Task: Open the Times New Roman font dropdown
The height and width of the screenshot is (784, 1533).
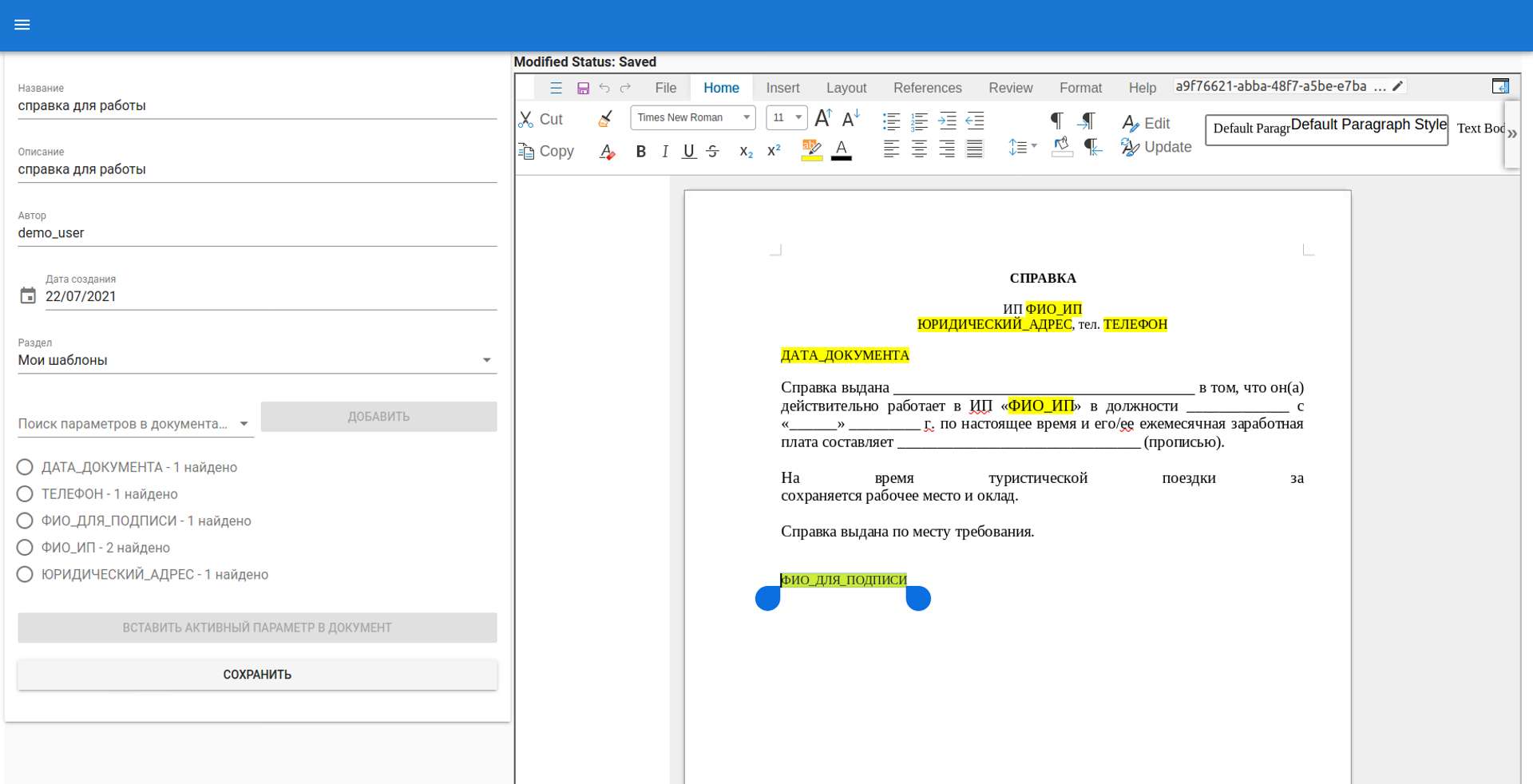Action: (692, 117)
